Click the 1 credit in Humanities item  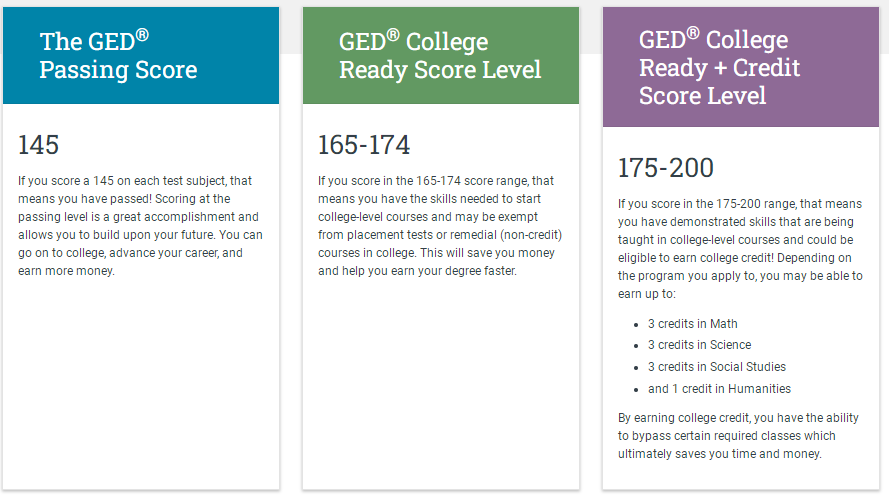[719, 389]
